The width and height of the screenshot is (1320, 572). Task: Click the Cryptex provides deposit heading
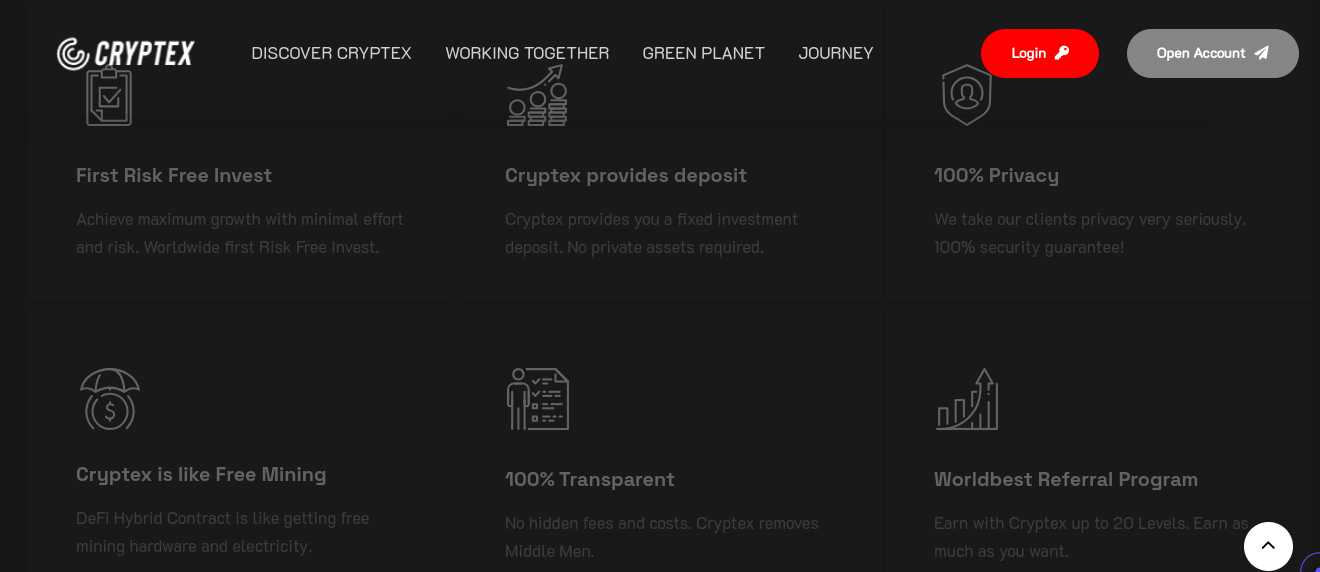(625, 175)
